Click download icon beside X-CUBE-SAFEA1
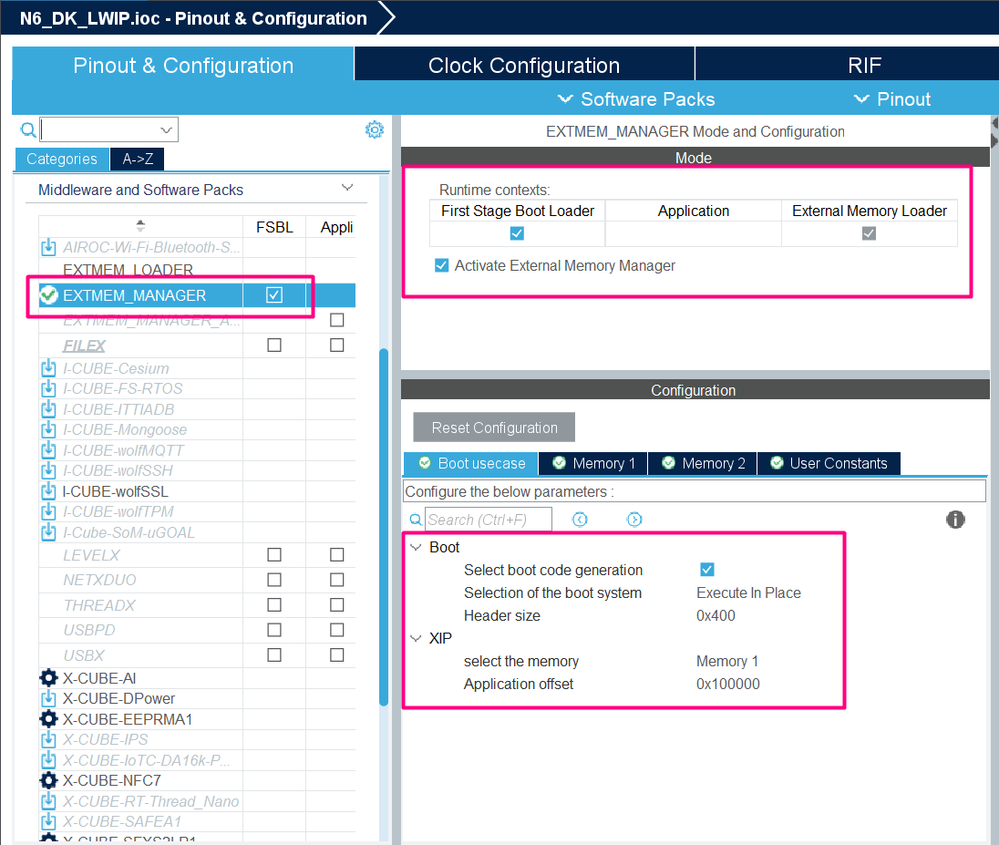Screen dimensions: 999x845 tap(48, 821)
